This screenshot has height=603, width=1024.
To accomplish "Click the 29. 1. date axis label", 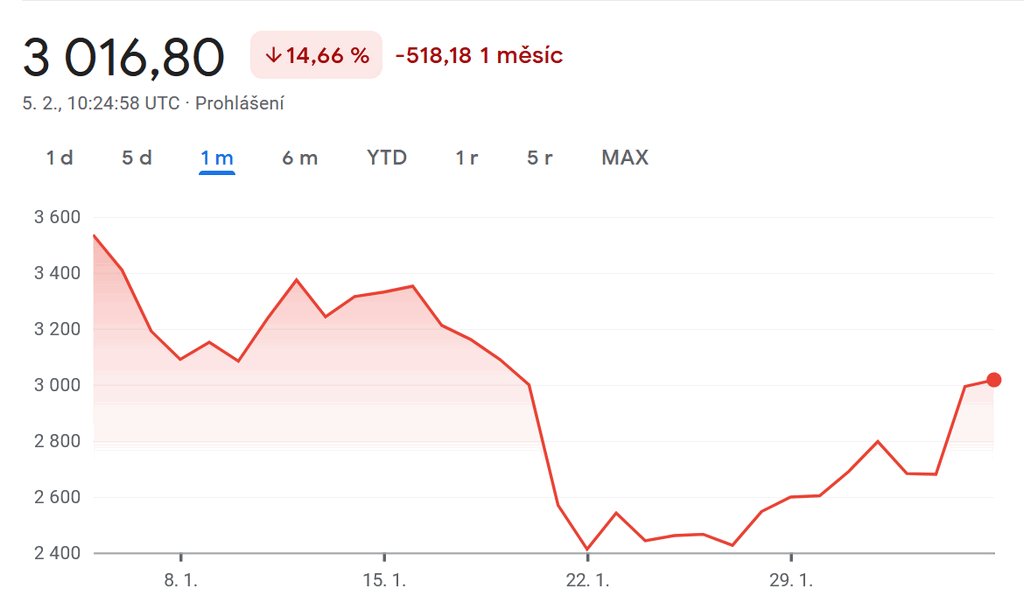I will (x=791, y=579).
